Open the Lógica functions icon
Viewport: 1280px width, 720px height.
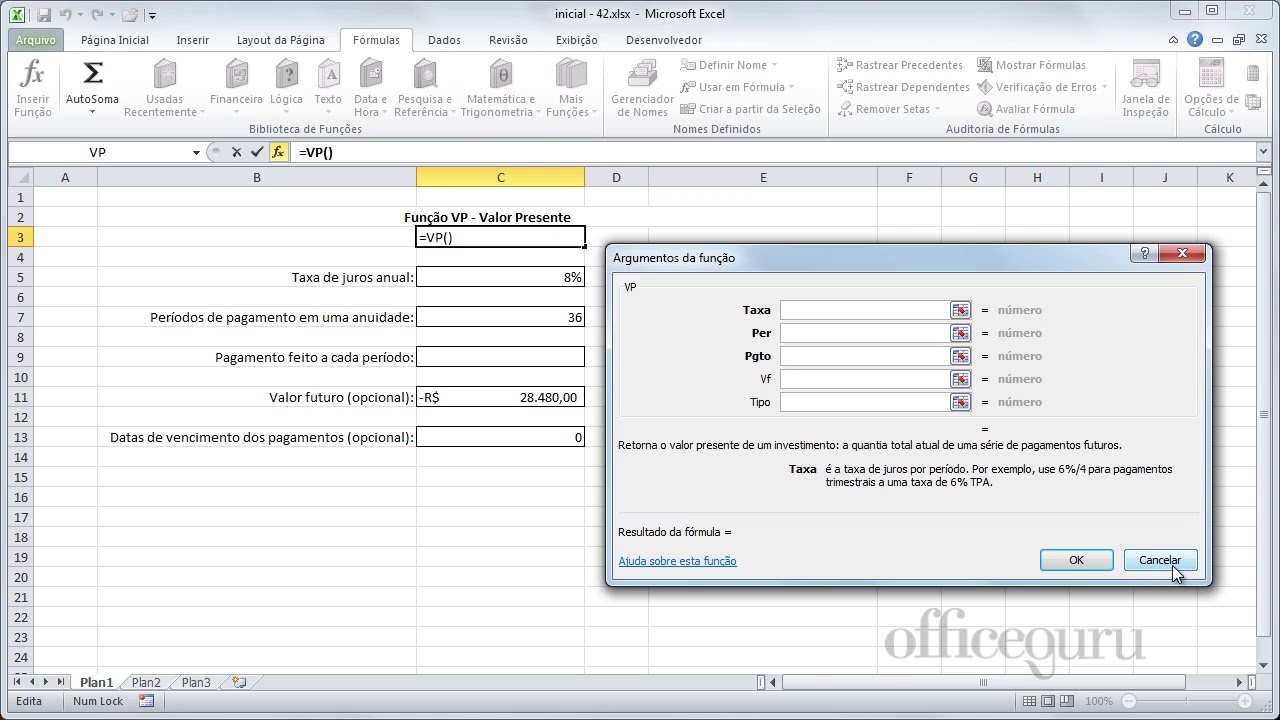click(286, 75)
